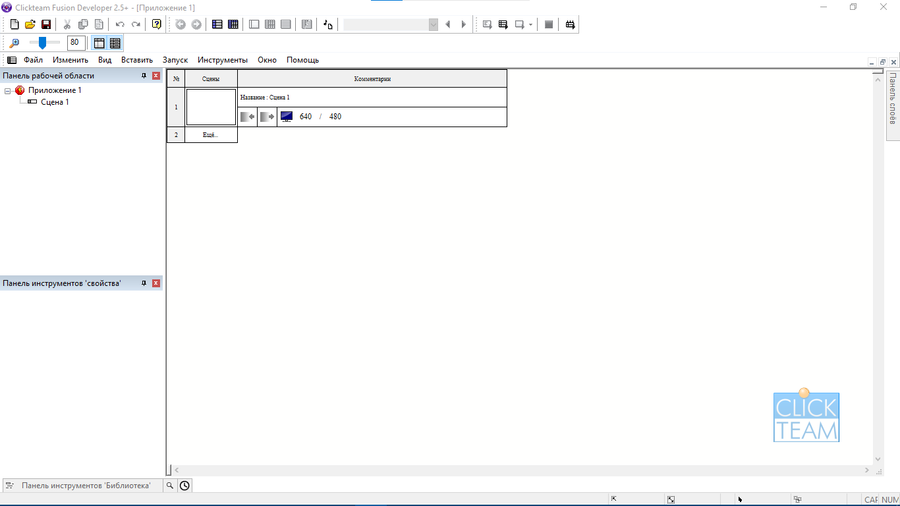The image size is (900, 506).
Task: Set fade-out transition for Сцена 1
Action: point(267,116)
